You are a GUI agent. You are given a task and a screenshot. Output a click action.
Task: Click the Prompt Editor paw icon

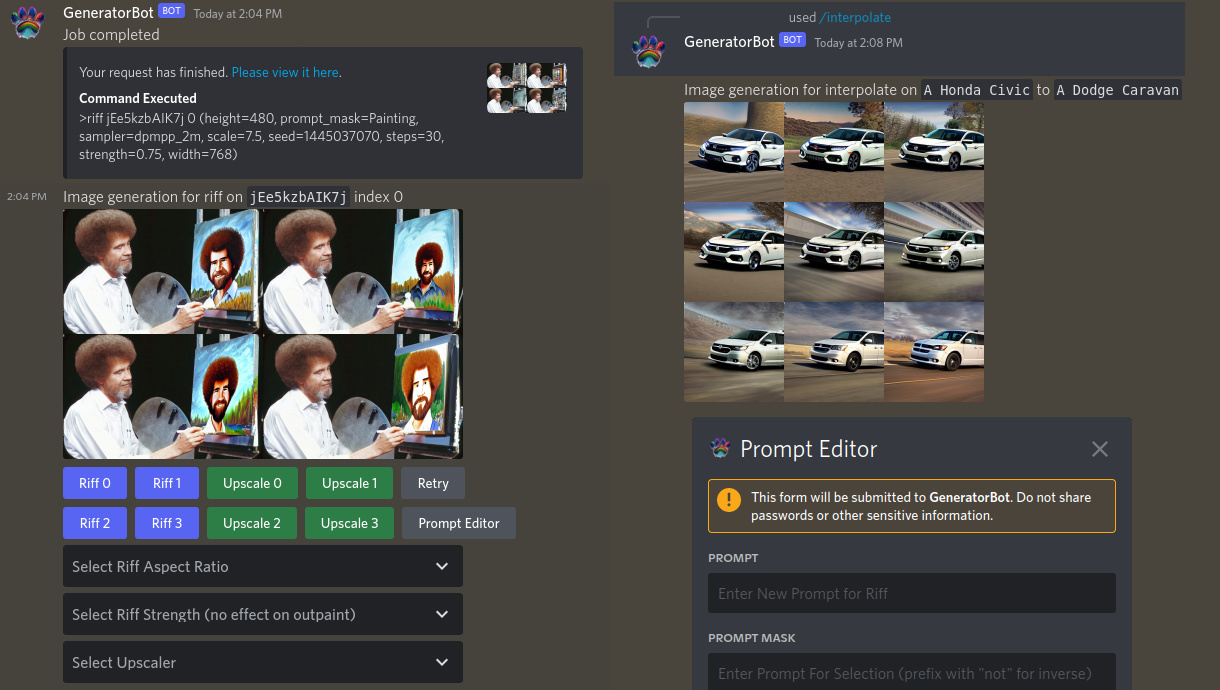click(x=720, y=449)
